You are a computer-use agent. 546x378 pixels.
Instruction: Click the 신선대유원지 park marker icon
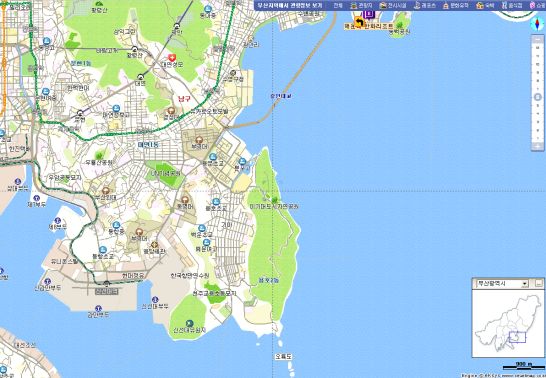[x=189, y=323]
